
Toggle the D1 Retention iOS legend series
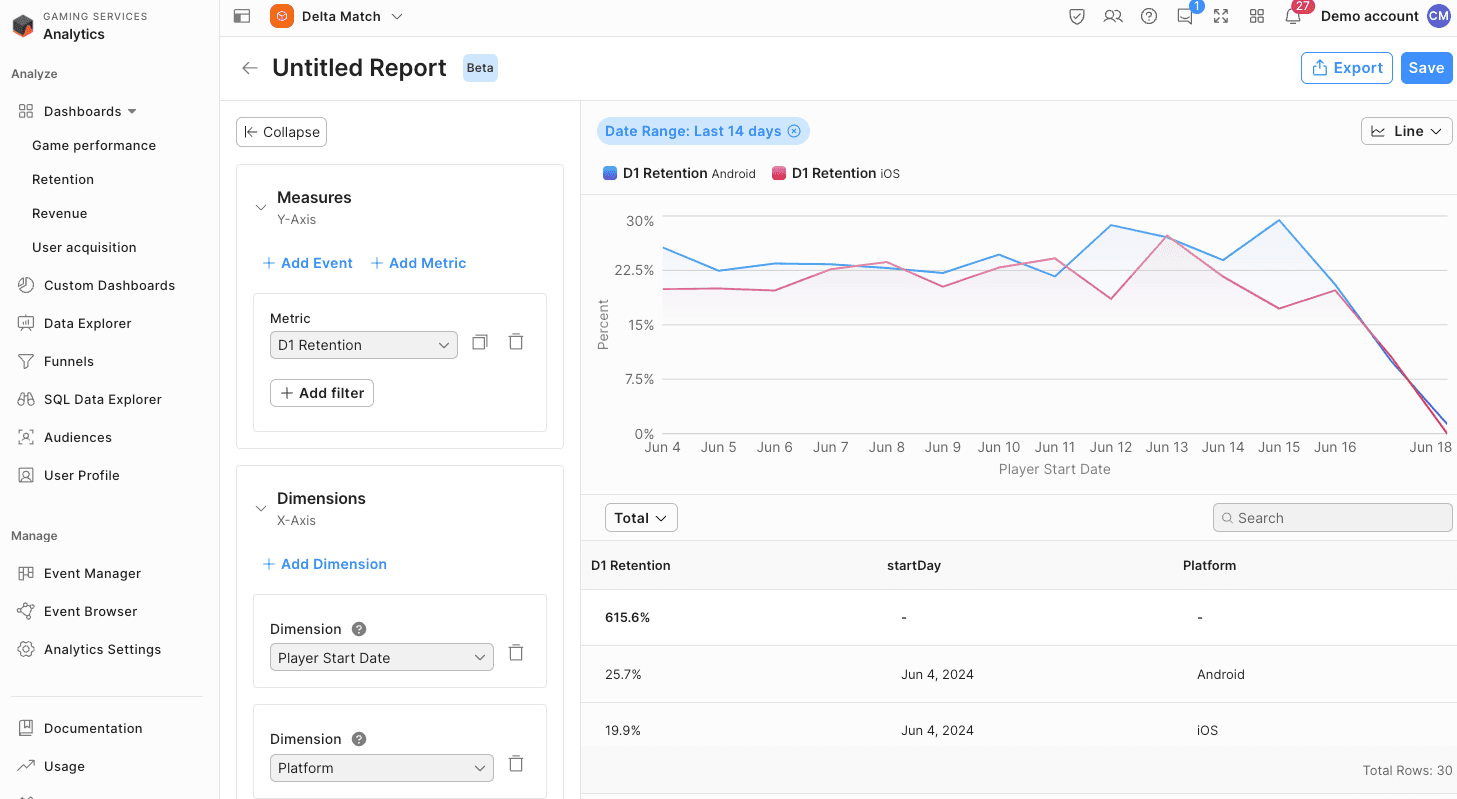836,174
